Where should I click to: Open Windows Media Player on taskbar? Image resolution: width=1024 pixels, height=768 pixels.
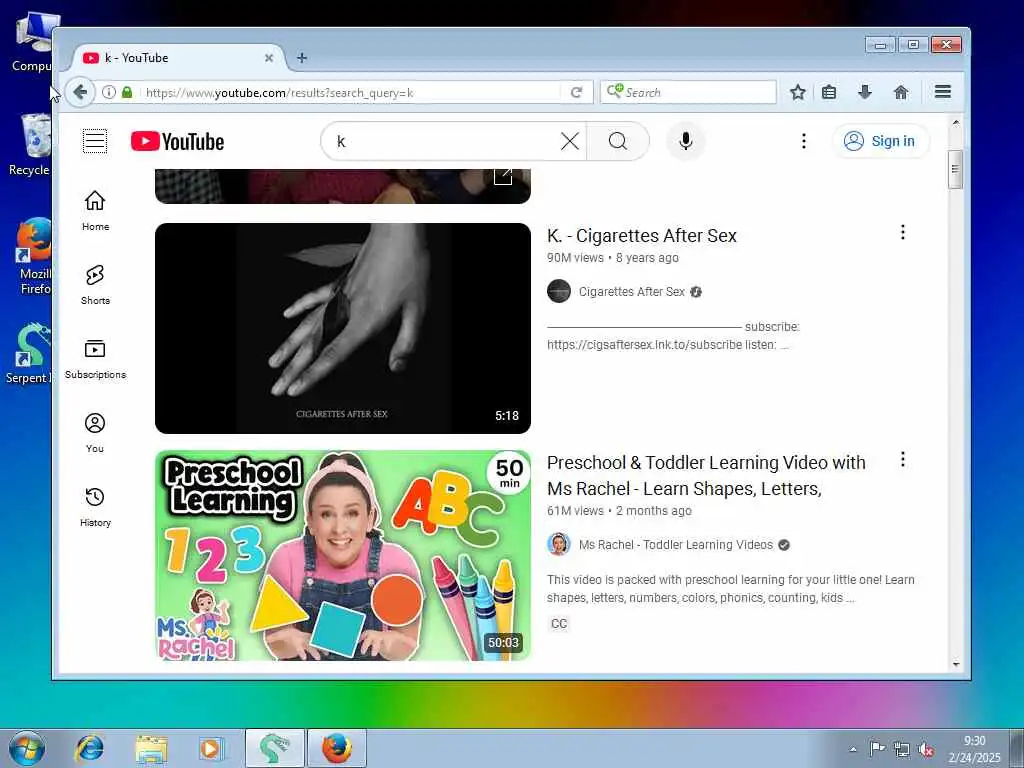(210, 748)
